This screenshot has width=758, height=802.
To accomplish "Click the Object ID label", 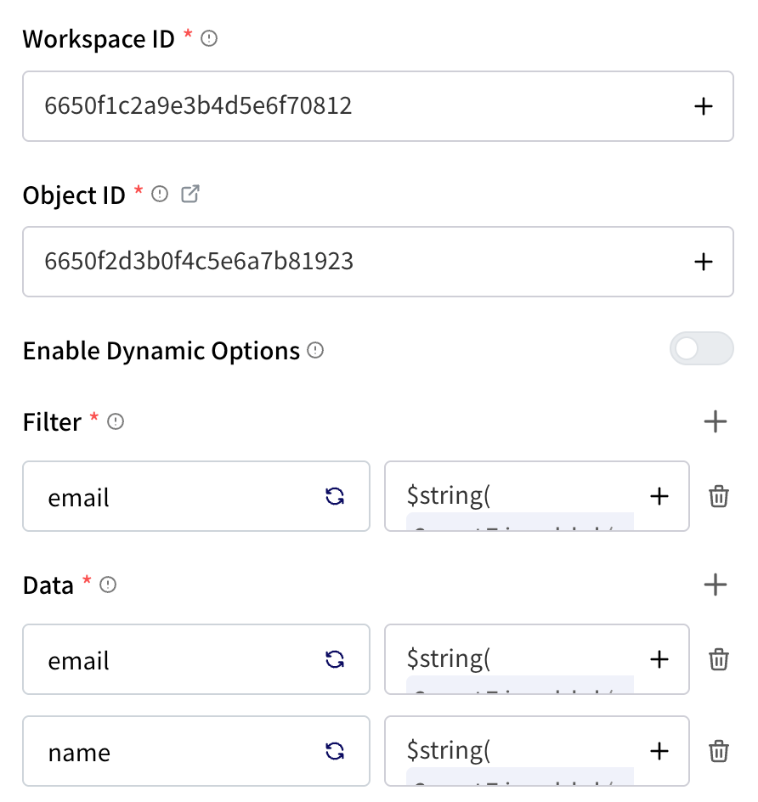I will click(x=74, y=195).
